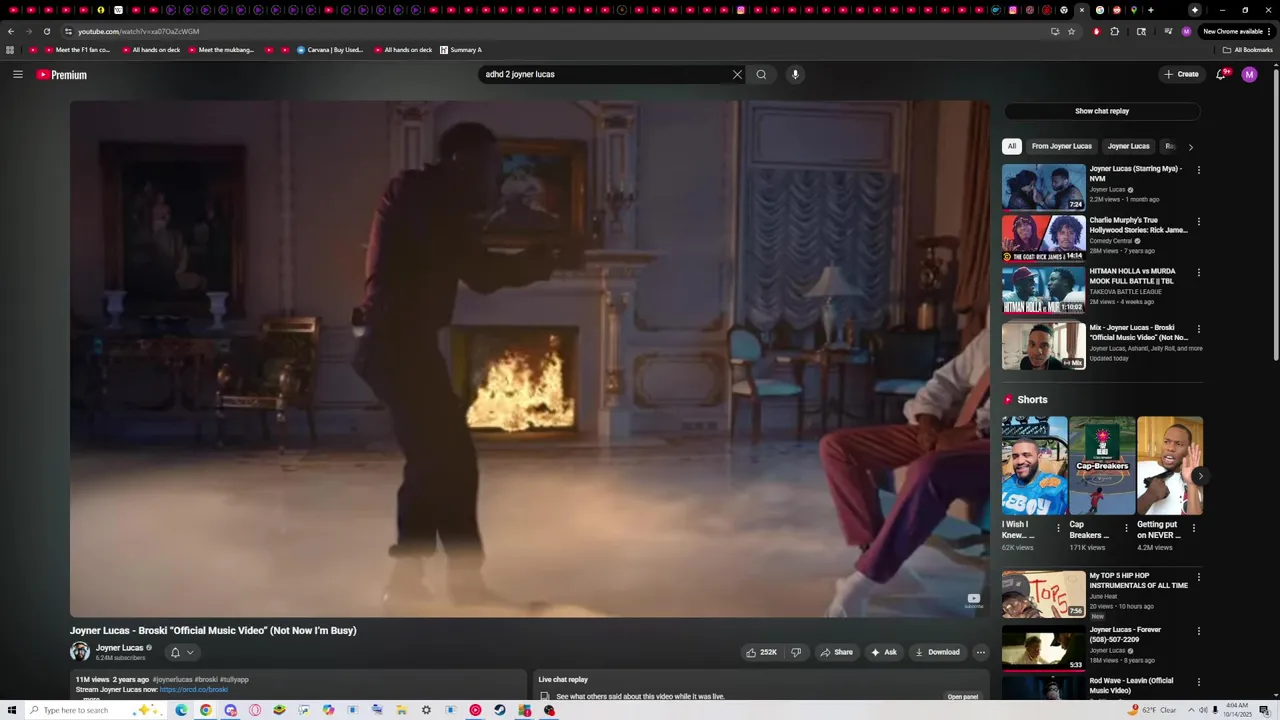Open the orcd.co/broski stream link
This screenshot has width=1280, height=720.
pyautogui.click(x=194, y=690)
